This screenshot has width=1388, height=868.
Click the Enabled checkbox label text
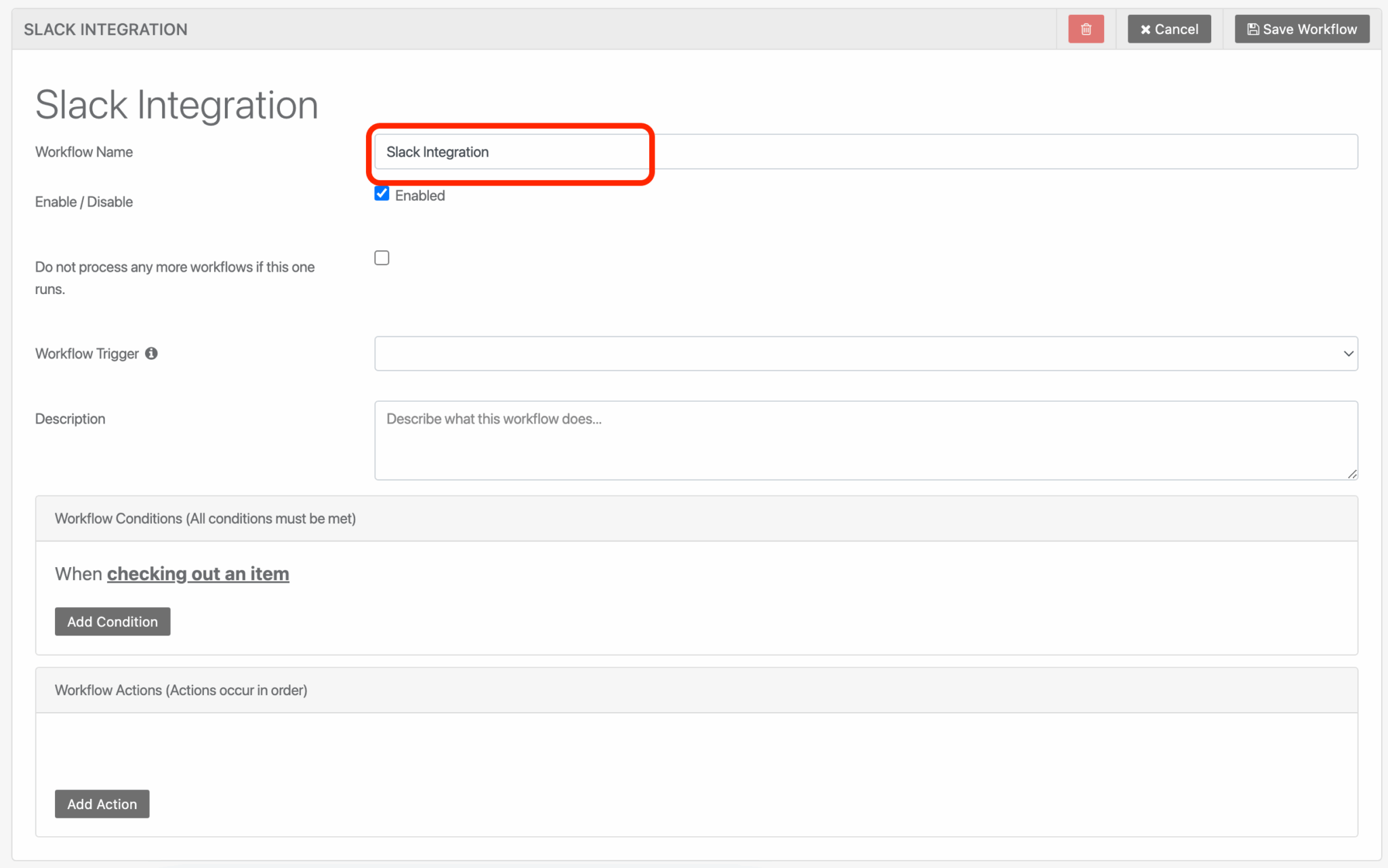(420, 195)
